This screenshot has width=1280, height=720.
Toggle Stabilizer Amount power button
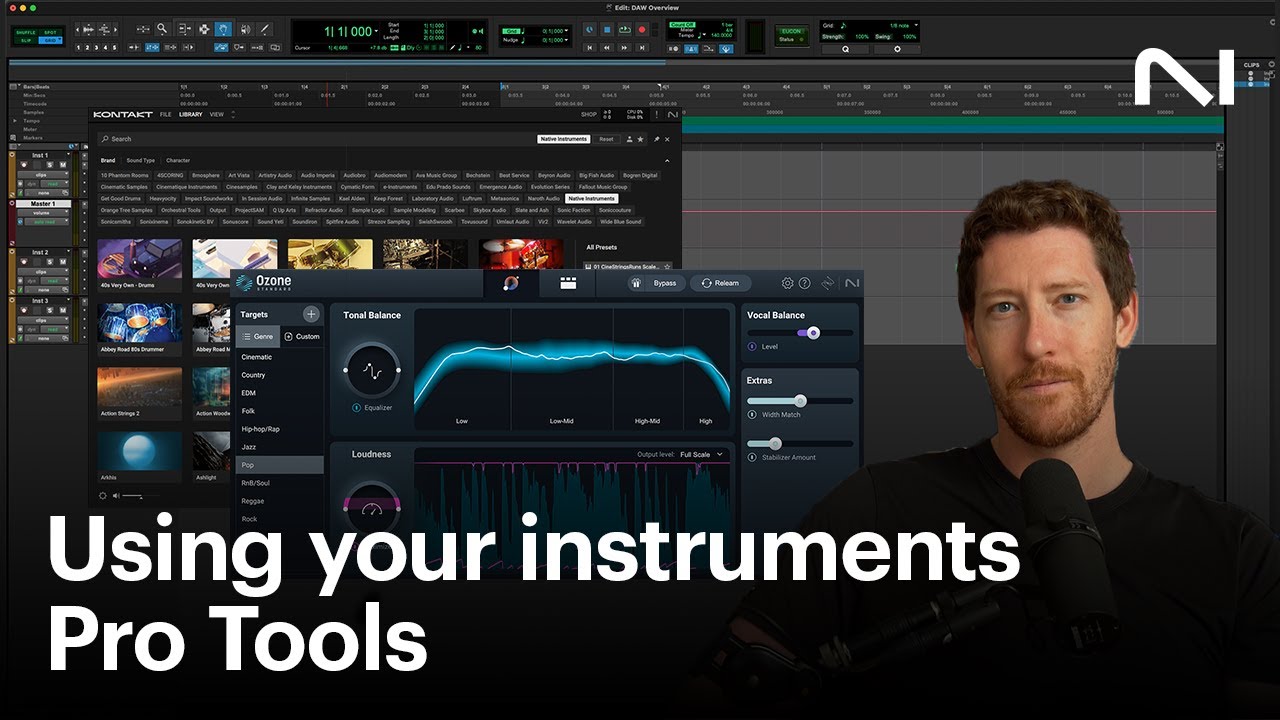[x=752, y=457]
